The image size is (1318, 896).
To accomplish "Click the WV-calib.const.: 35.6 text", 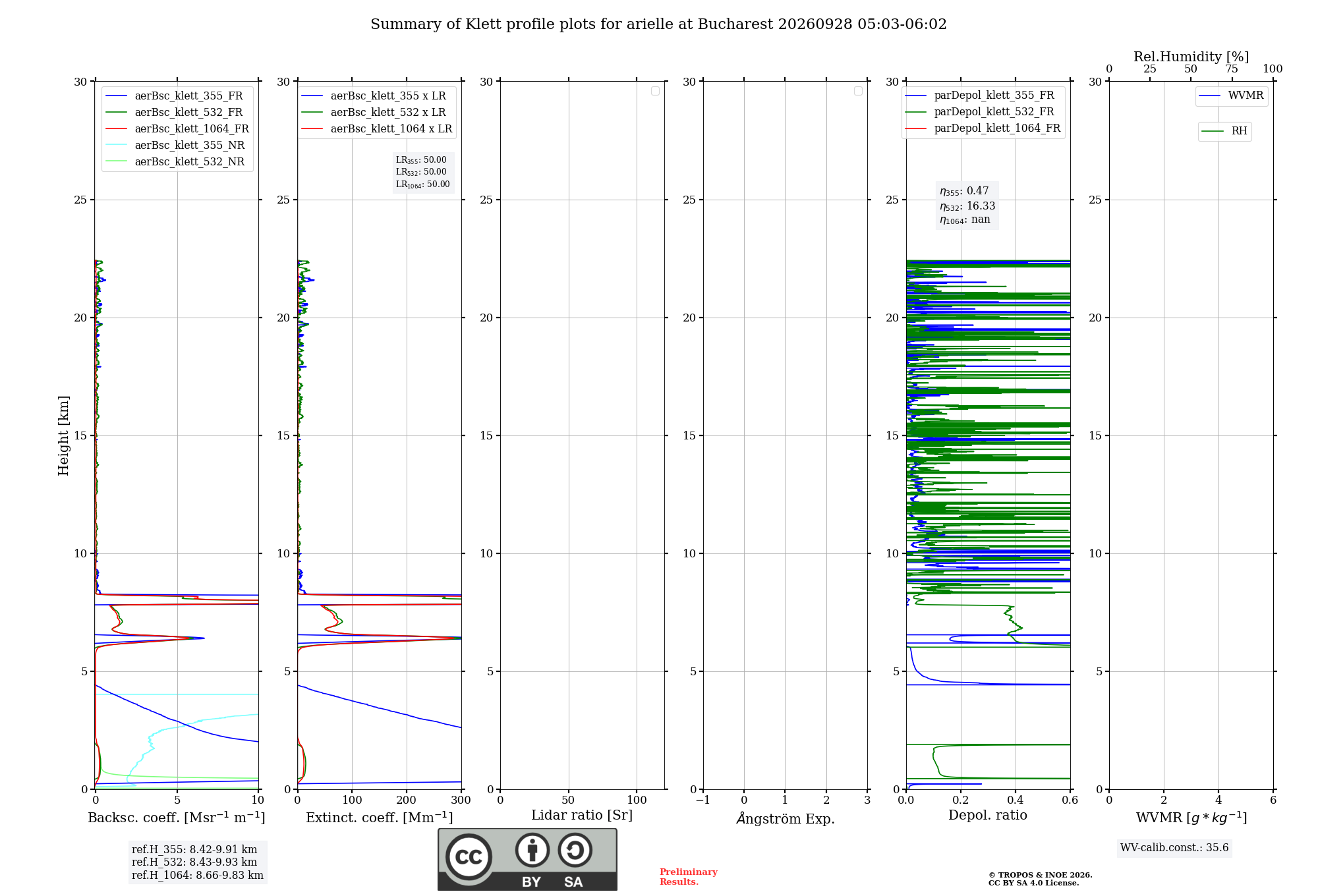I will (1174, 848).
